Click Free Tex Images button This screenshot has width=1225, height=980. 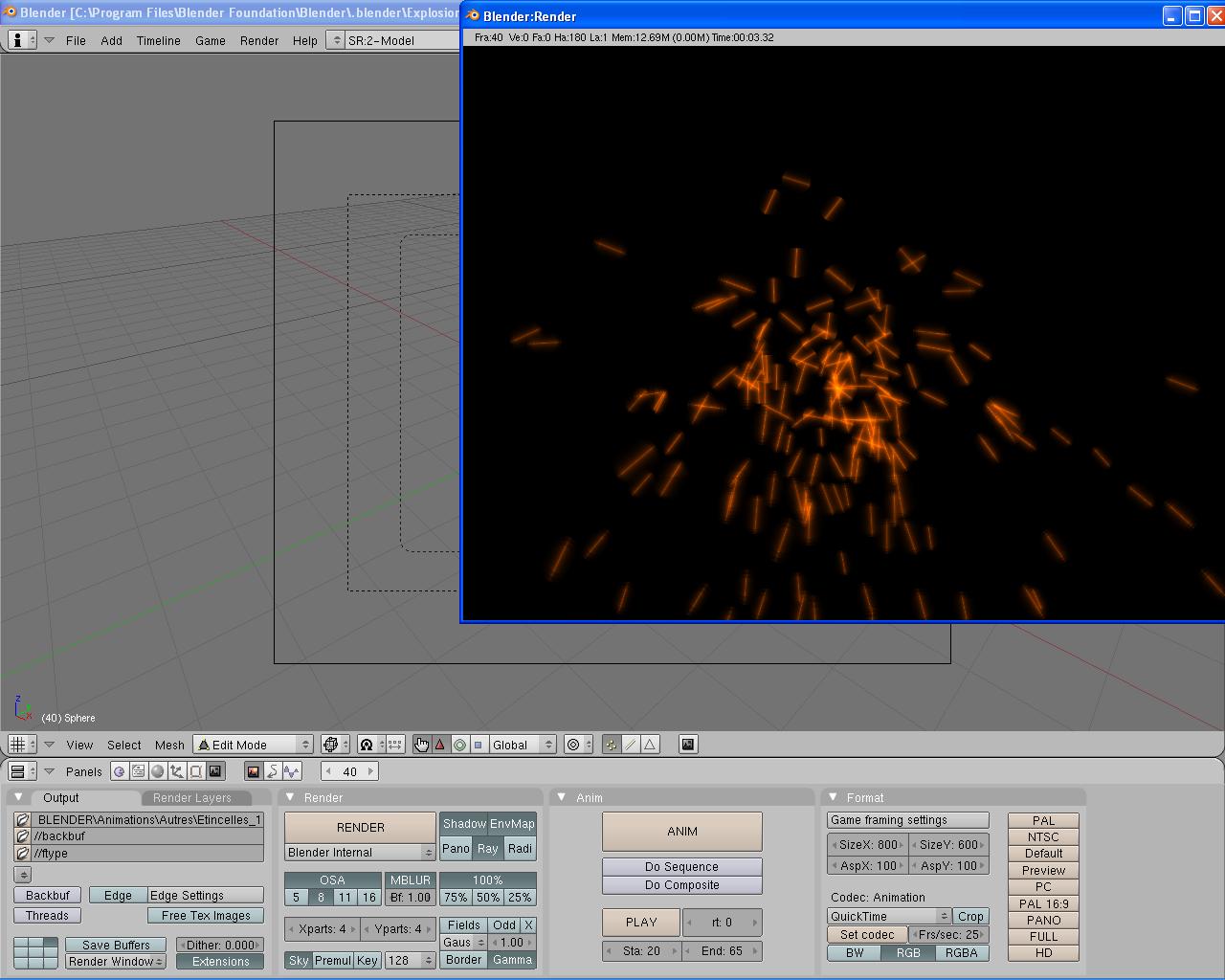coord(206,916)
